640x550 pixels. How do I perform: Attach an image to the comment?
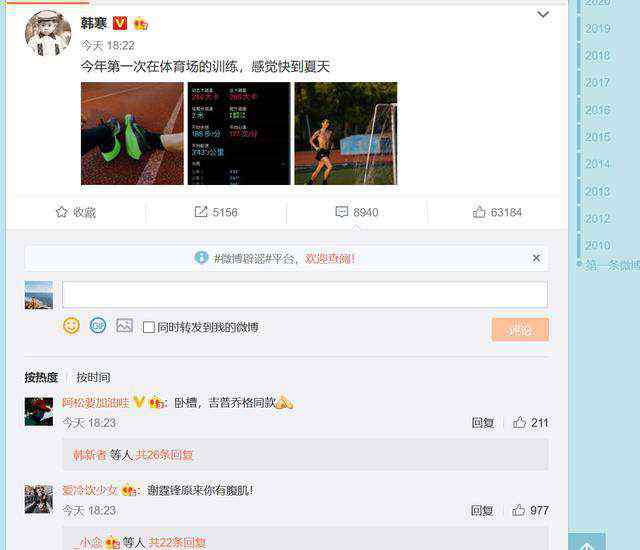click(124, 326)
